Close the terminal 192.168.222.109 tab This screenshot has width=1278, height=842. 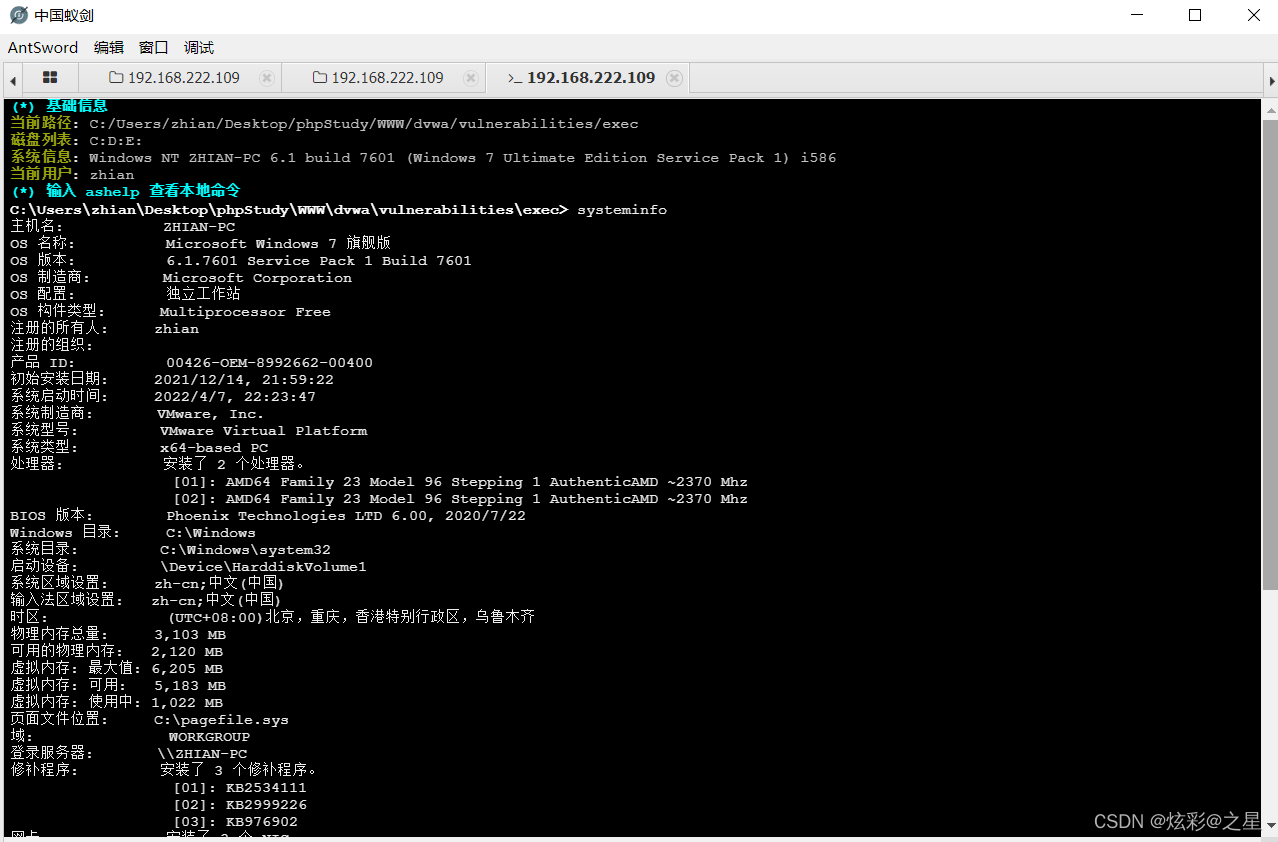tap(675, 78)
